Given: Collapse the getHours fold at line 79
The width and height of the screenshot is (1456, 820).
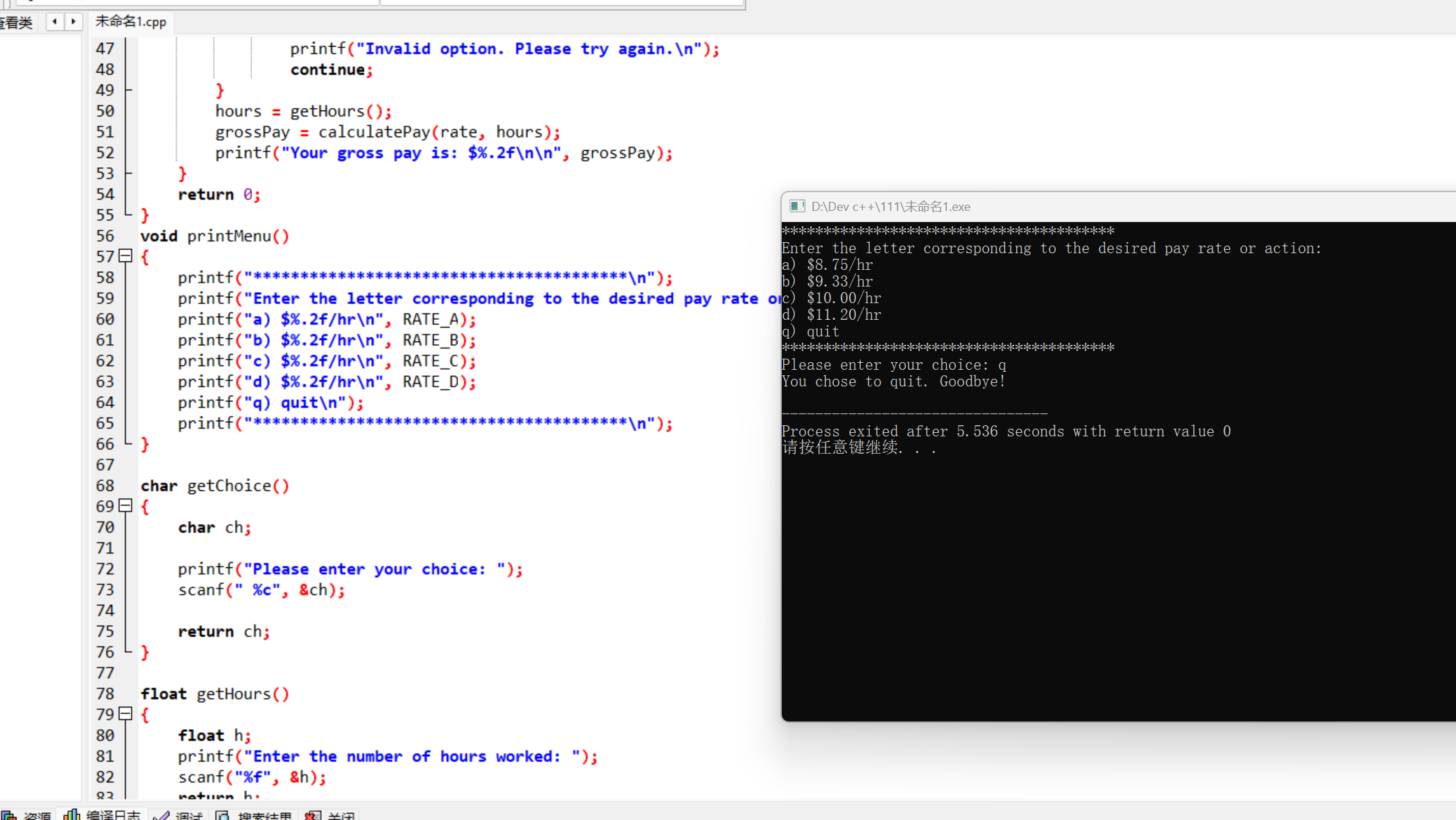Looking at the screenshot, I should (x=126, y=714).
